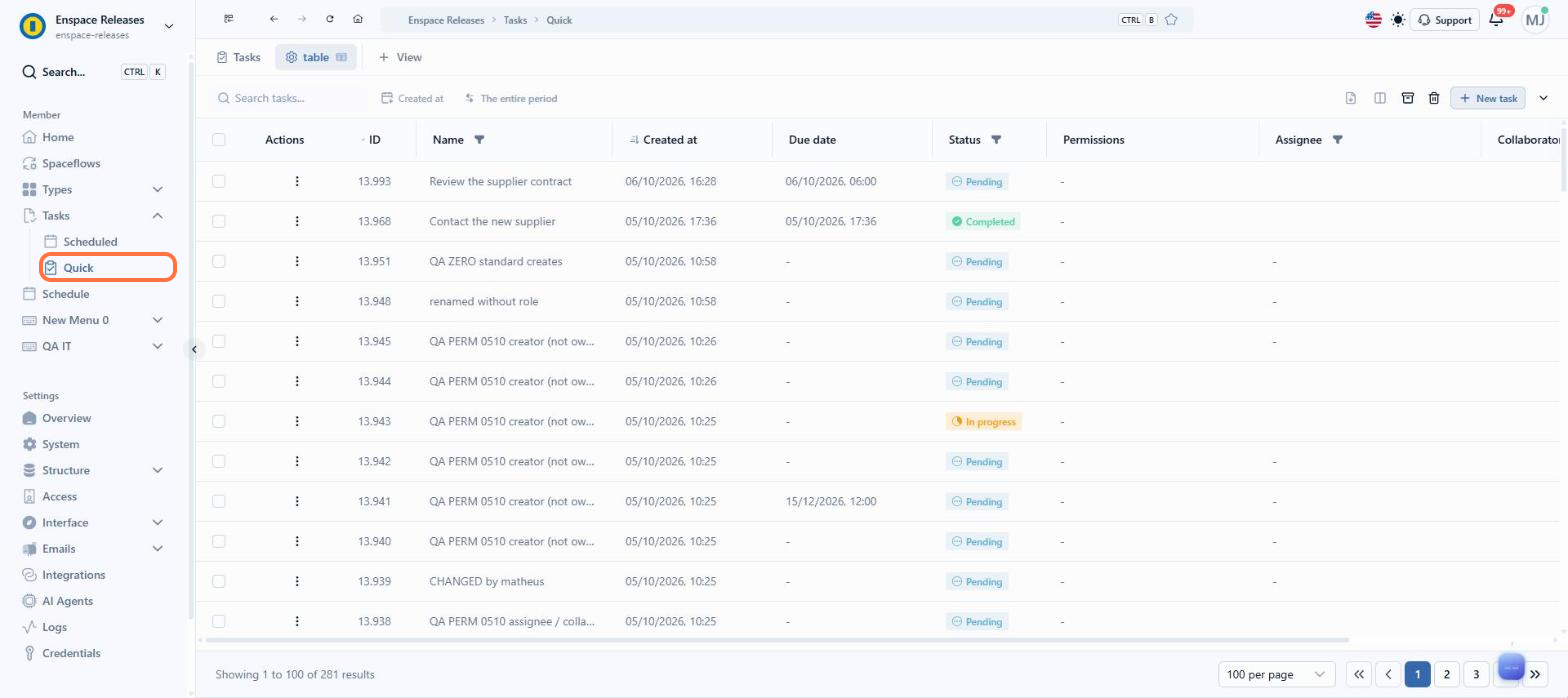This screenshot has height=698, width=1568.
Task: Select all rows with header checkbox
Action: (x=219, y=140)
